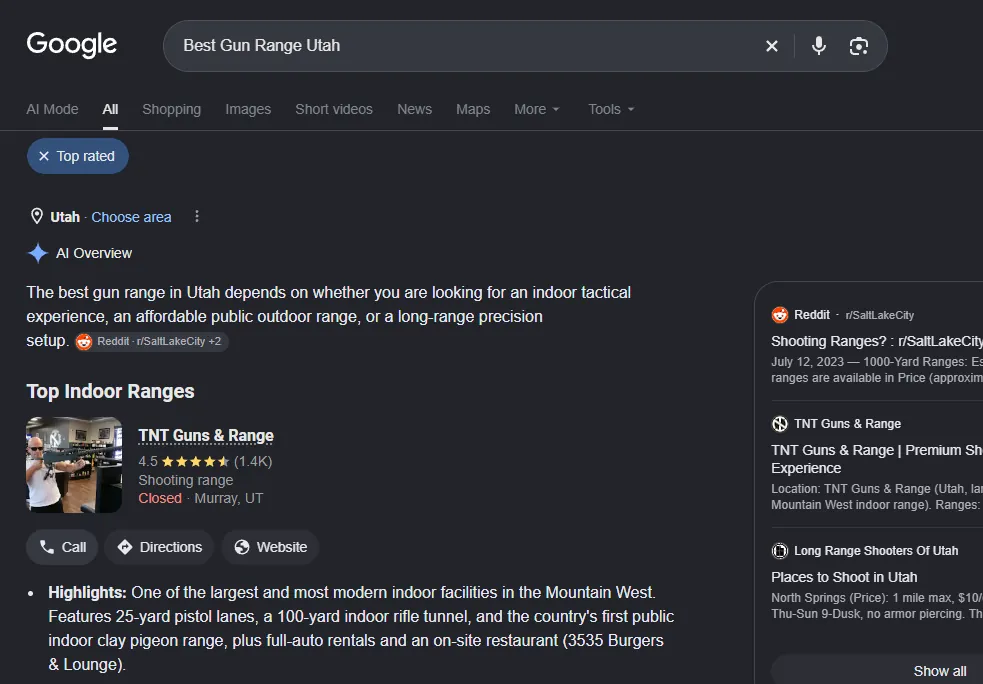Click the Long Range Shooters Of Utah site name

pos(876,551)
